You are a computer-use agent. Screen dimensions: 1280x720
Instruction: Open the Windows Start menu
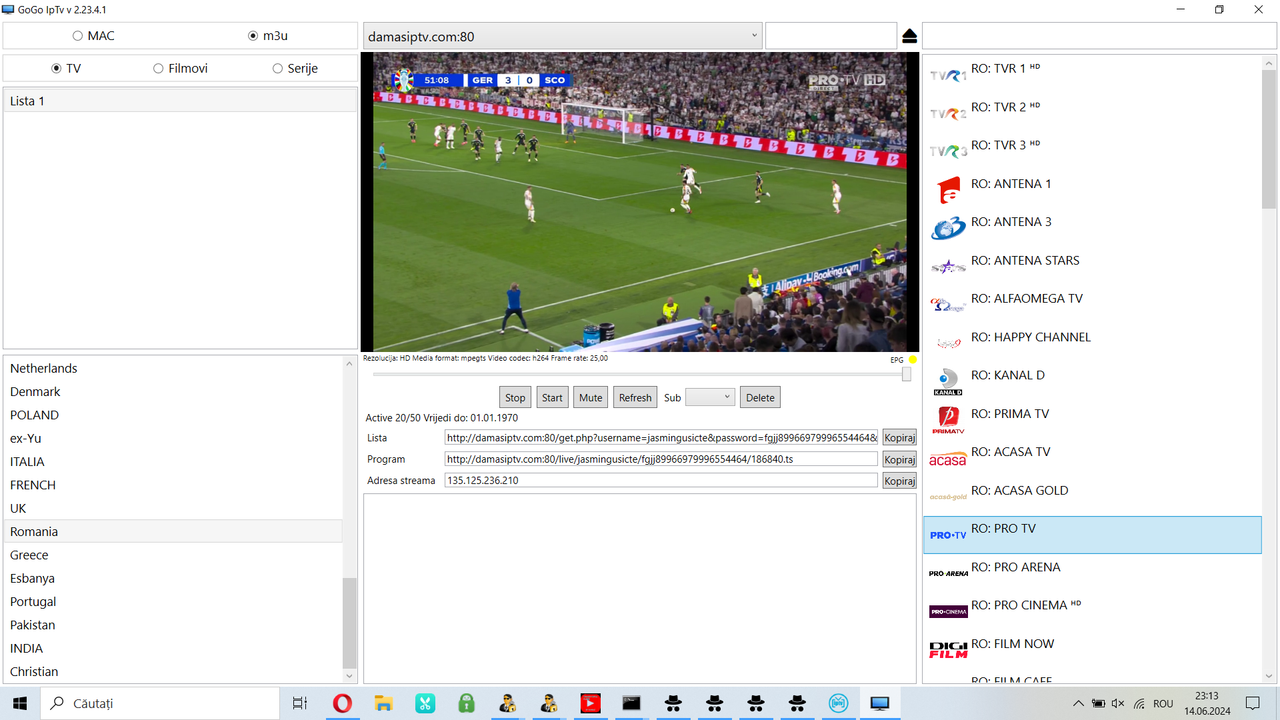pyautogui.click(x=19, y=704)
